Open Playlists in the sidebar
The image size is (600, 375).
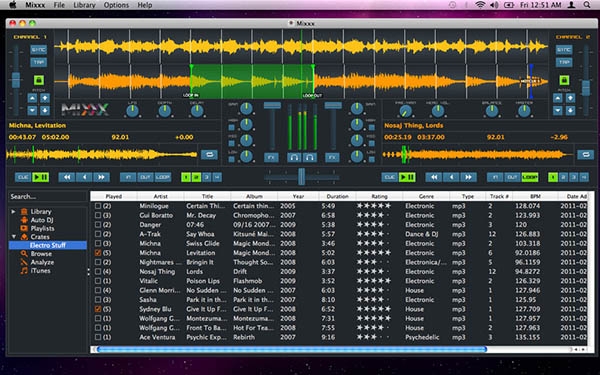[x=42, y=228]
